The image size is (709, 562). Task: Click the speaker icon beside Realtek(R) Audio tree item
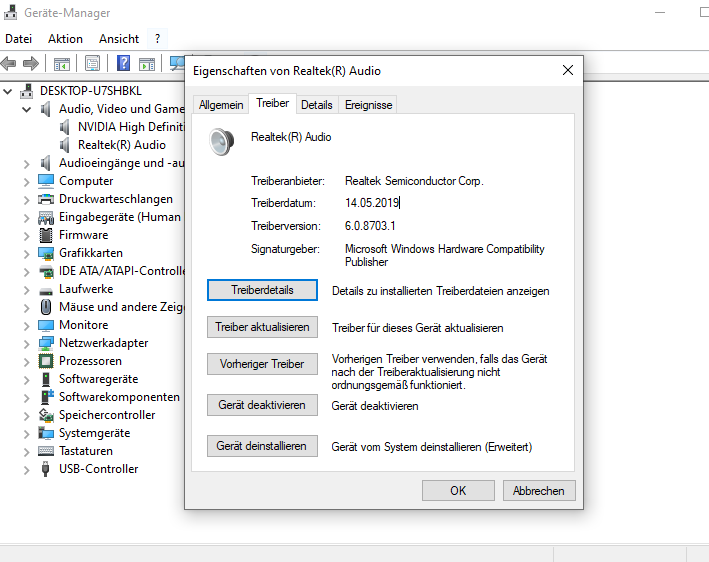(65, 145)
